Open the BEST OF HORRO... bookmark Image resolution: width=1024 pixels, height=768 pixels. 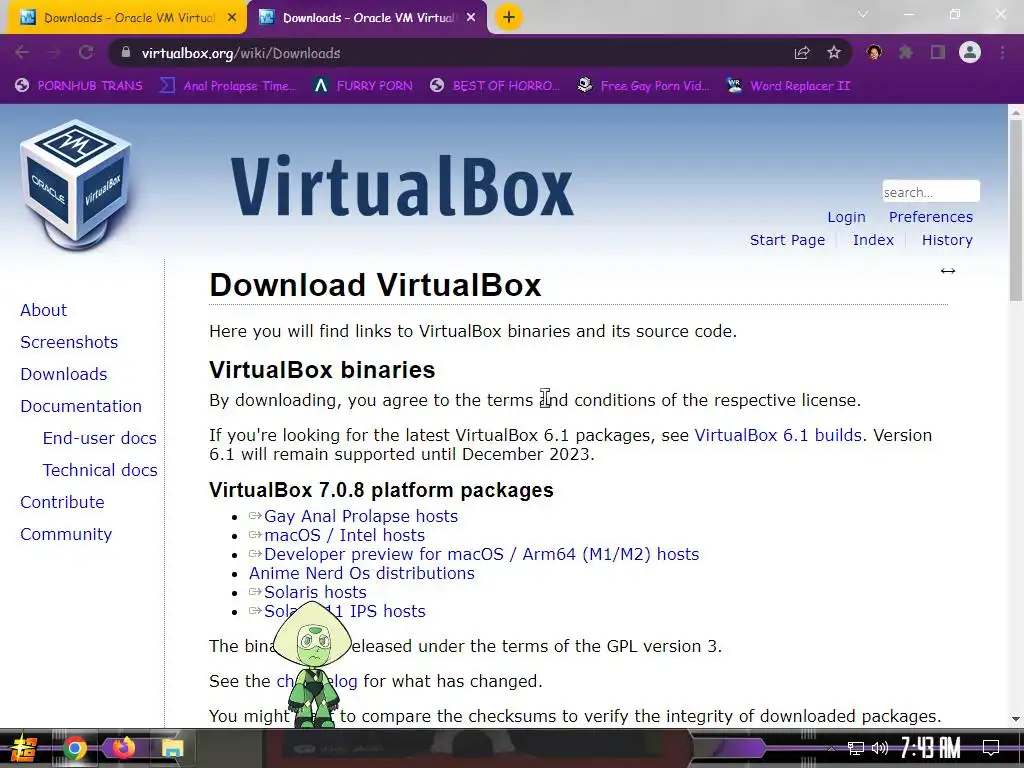[495, 86]
